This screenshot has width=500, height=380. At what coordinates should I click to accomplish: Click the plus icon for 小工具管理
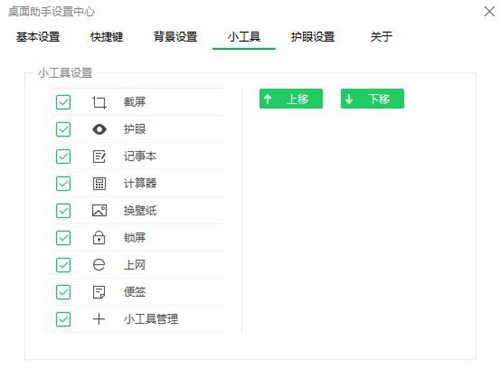coord(99,319)
